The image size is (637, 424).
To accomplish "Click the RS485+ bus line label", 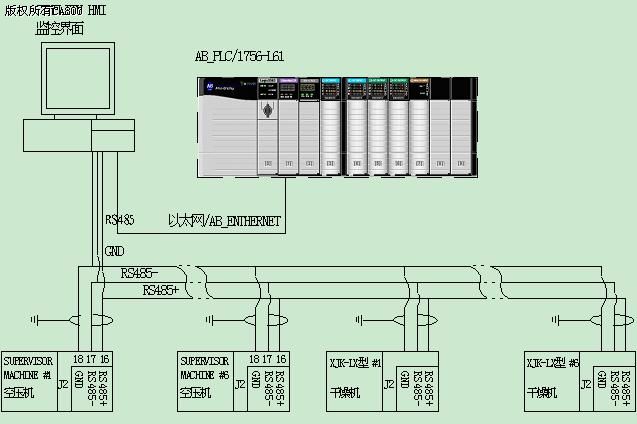I will pos(161,291).
